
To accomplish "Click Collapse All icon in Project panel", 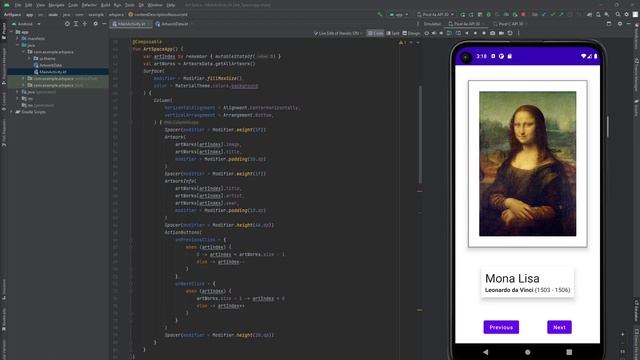I will pos(85,24).
